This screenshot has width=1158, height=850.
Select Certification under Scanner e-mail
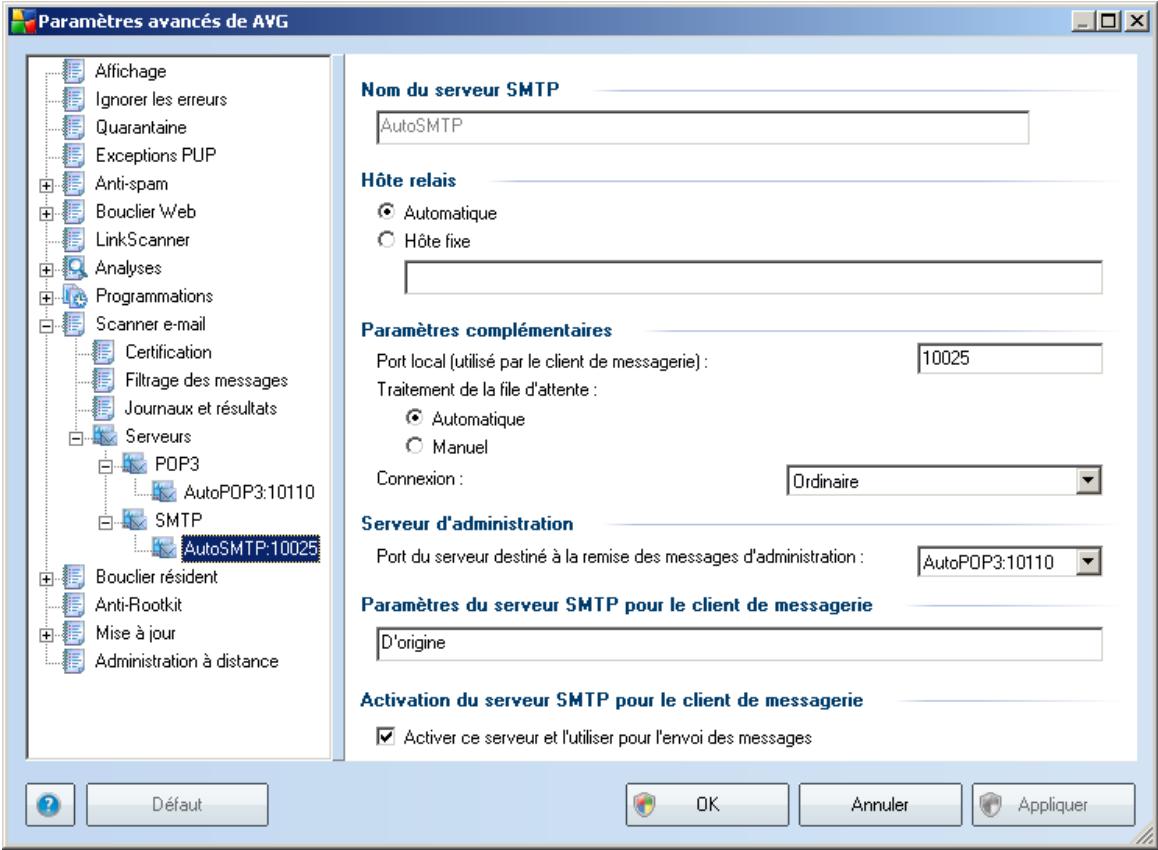coord(168,352)
